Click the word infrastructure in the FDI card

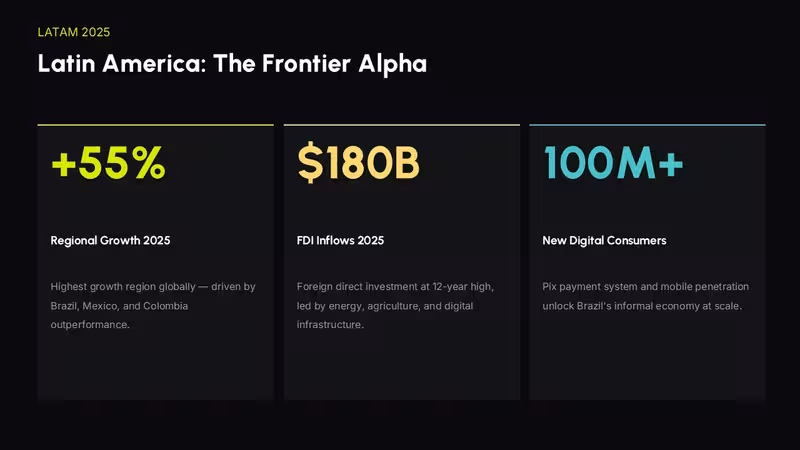(330, 324)
